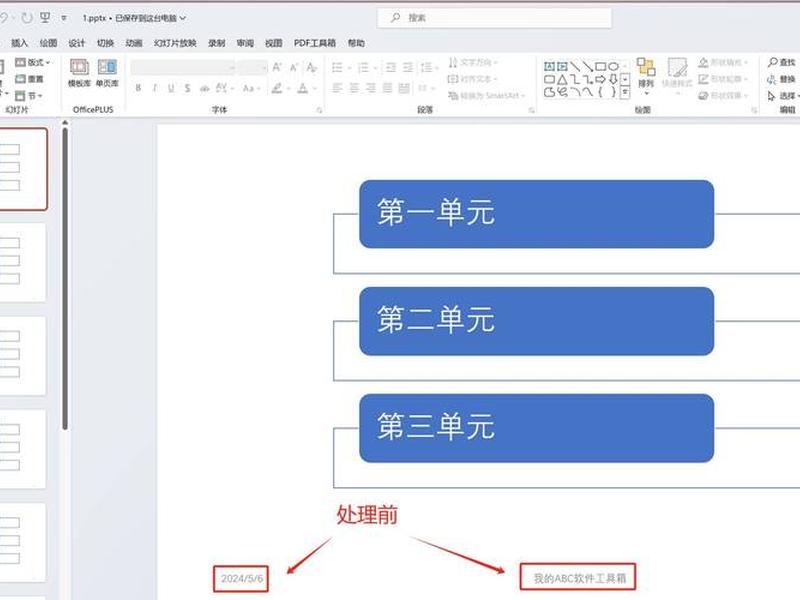This screenshot has width=800, height=600.
Task: Apply the text highlight color pen
Action: pos(277,88)
